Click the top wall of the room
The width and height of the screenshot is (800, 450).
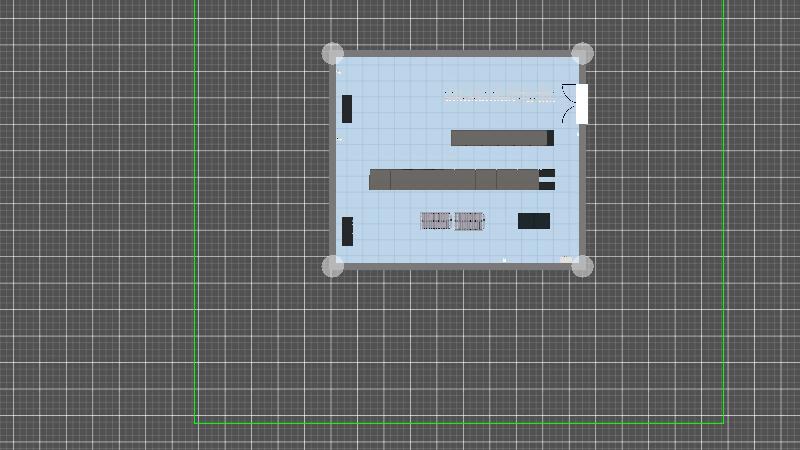click(457, 53)
